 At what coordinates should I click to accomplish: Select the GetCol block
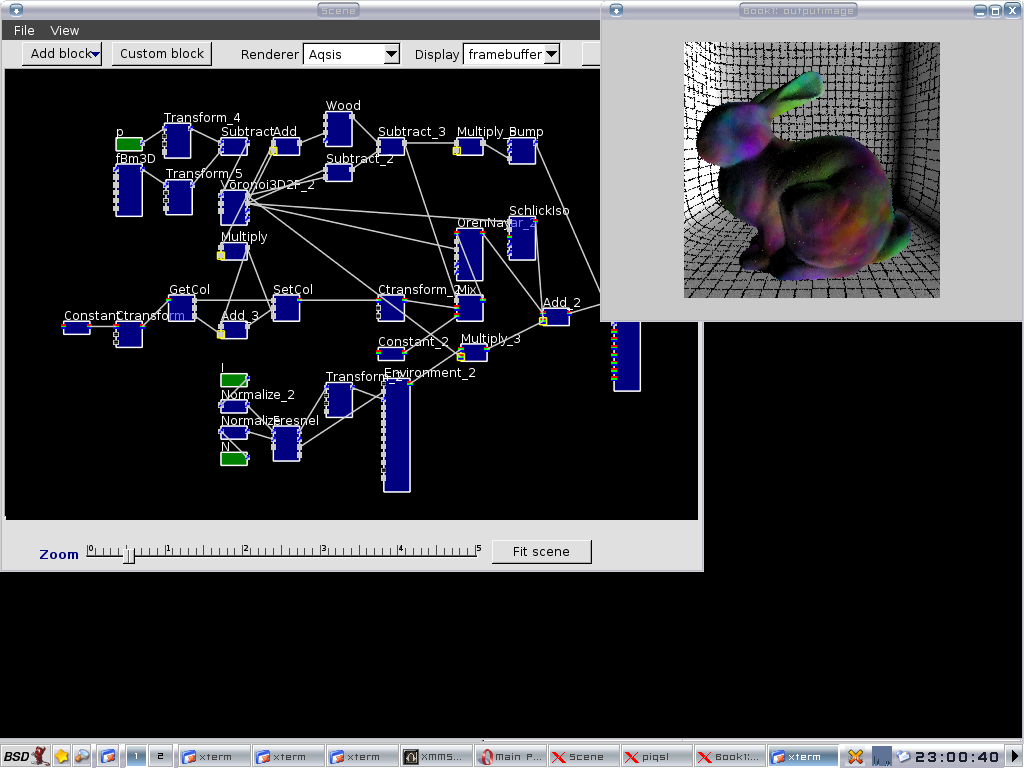182,308
